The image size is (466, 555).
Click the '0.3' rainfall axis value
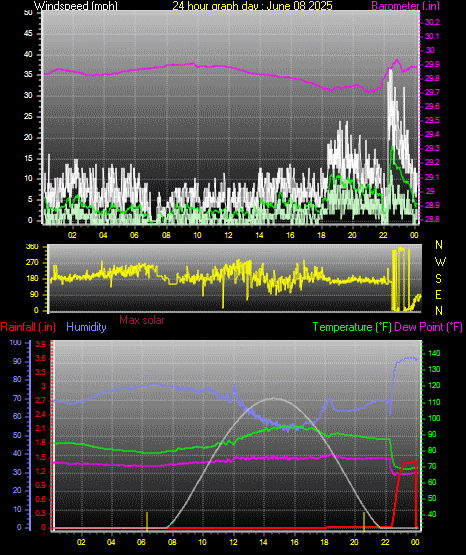tap(41, 513)
